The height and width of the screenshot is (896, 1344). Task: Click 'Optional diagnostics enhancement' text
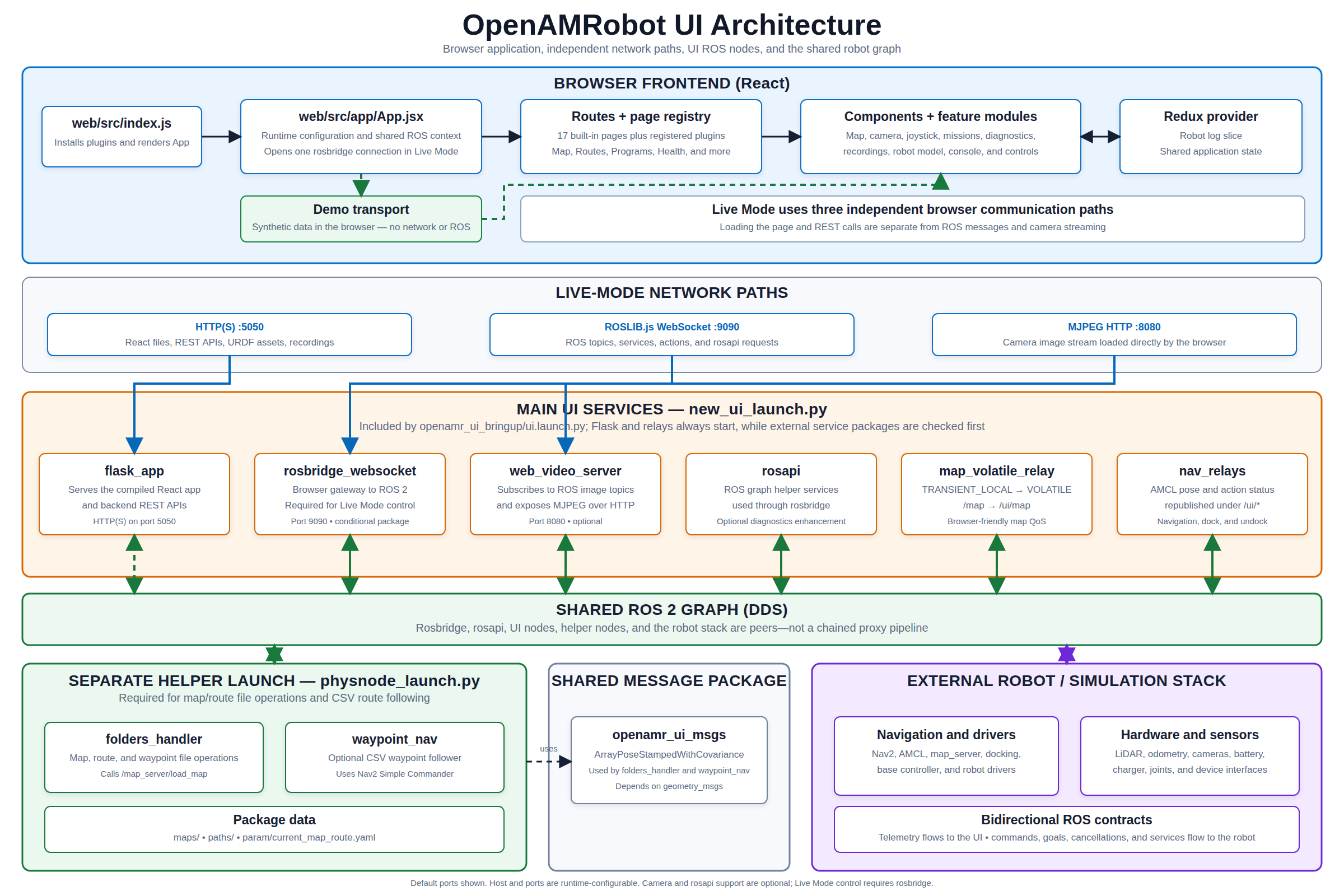point(781,521)
